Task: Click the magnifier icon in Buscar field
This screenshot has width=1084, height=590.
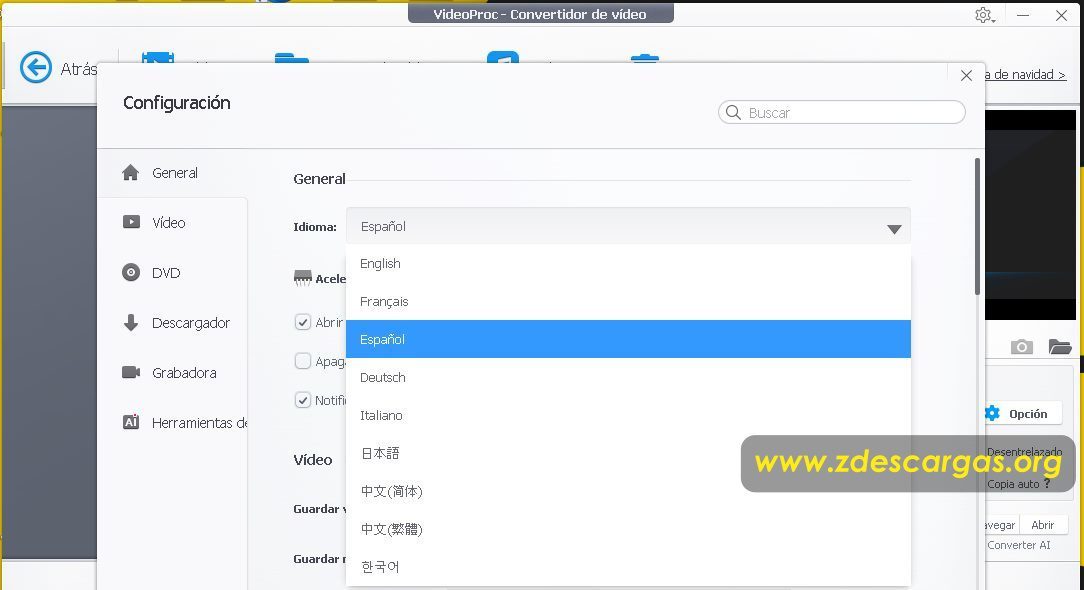Action: [x=733, y=112]
